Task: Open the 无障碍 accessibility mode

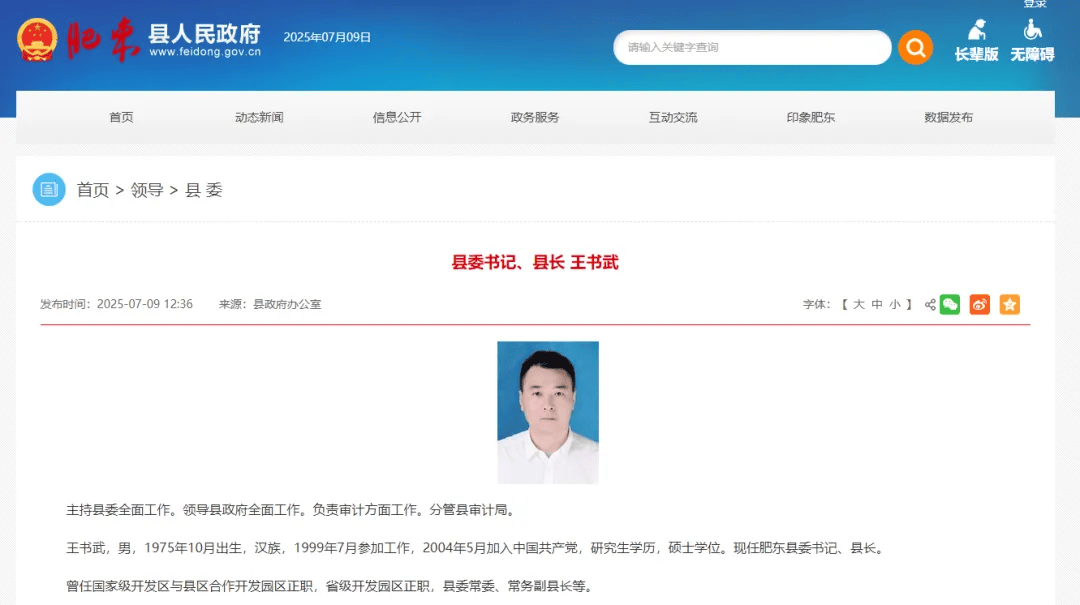Action: (x=1032, y=44)
